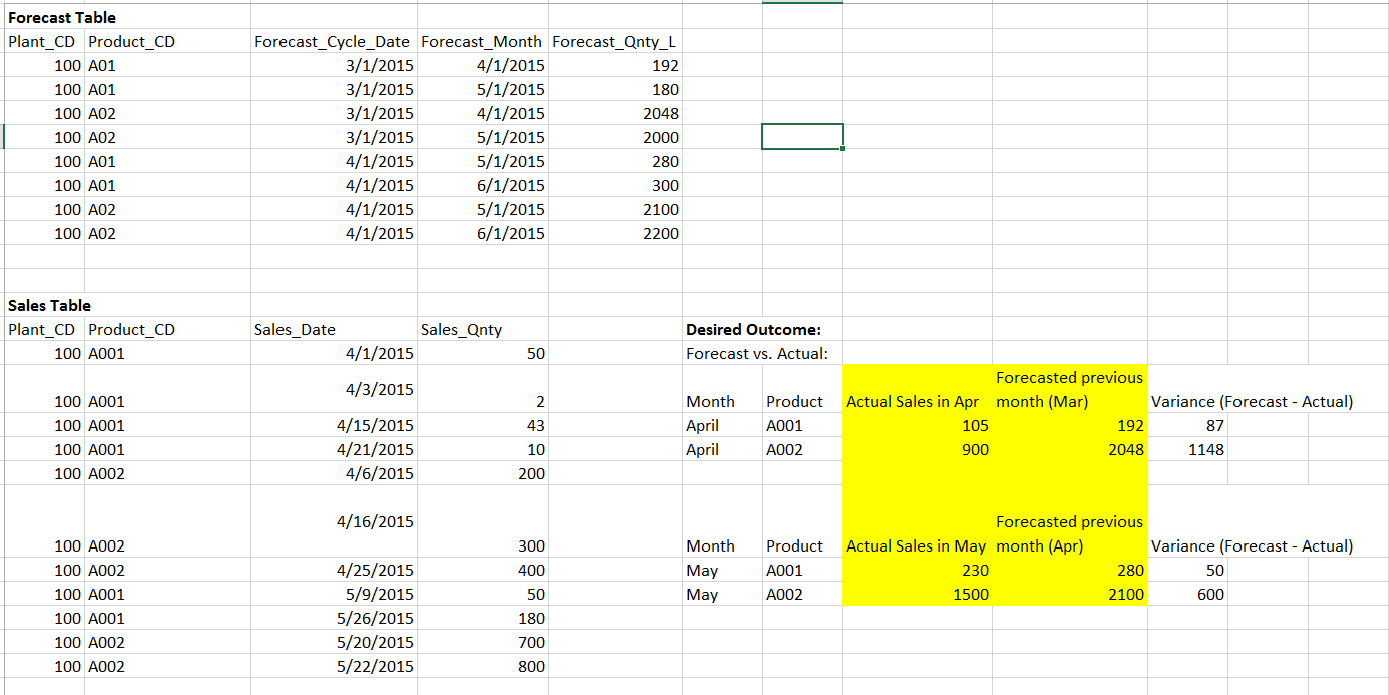Select sales date cell 4/25/2015
The width and height of the screenshot is (1389, 695).
(333, 570)
